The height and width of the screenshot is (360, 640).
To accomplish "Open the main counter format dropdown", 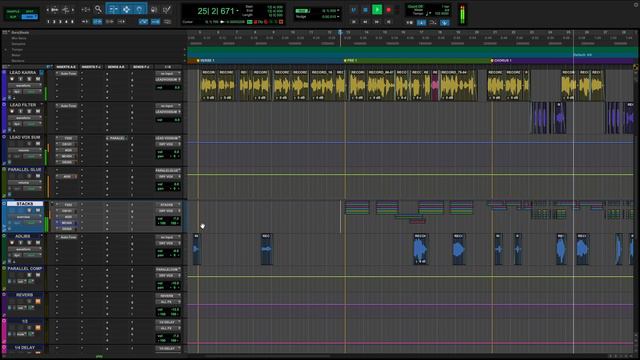I will (238, 11).
